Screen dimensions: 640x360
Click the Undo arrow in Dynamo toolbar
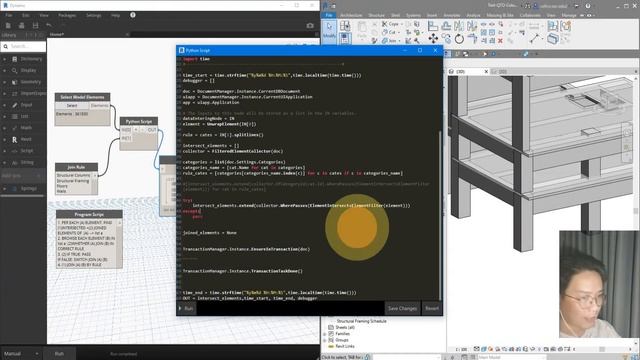point(49,25)
